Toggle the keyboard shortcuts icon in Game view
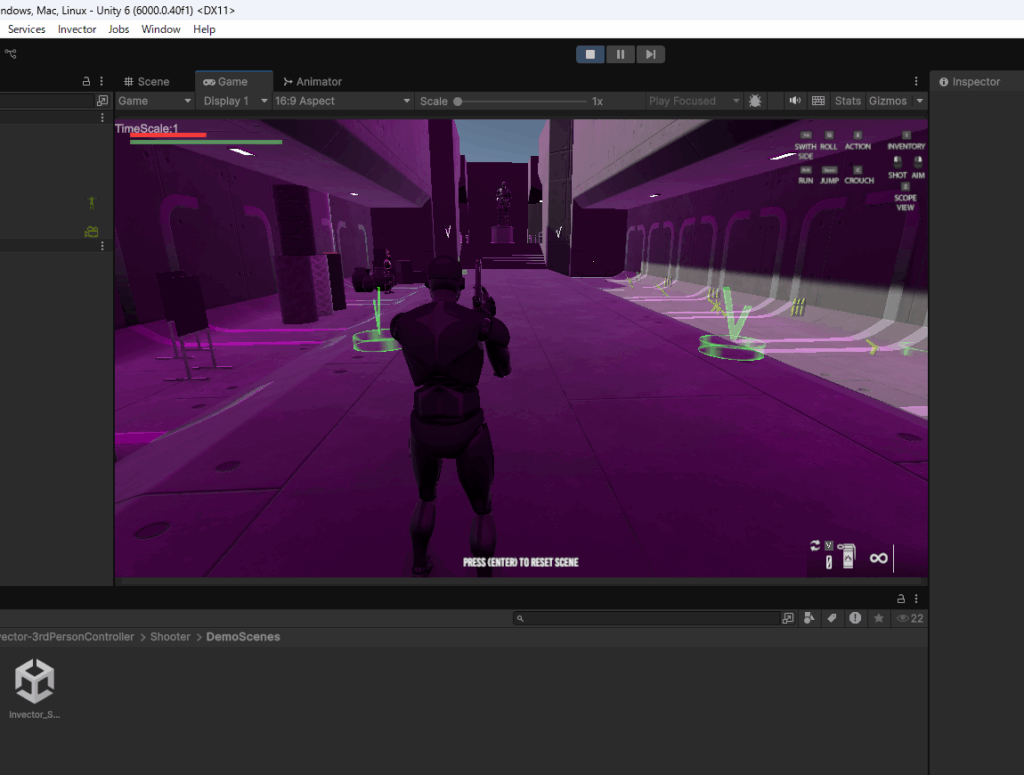 [x=819, y=101]
